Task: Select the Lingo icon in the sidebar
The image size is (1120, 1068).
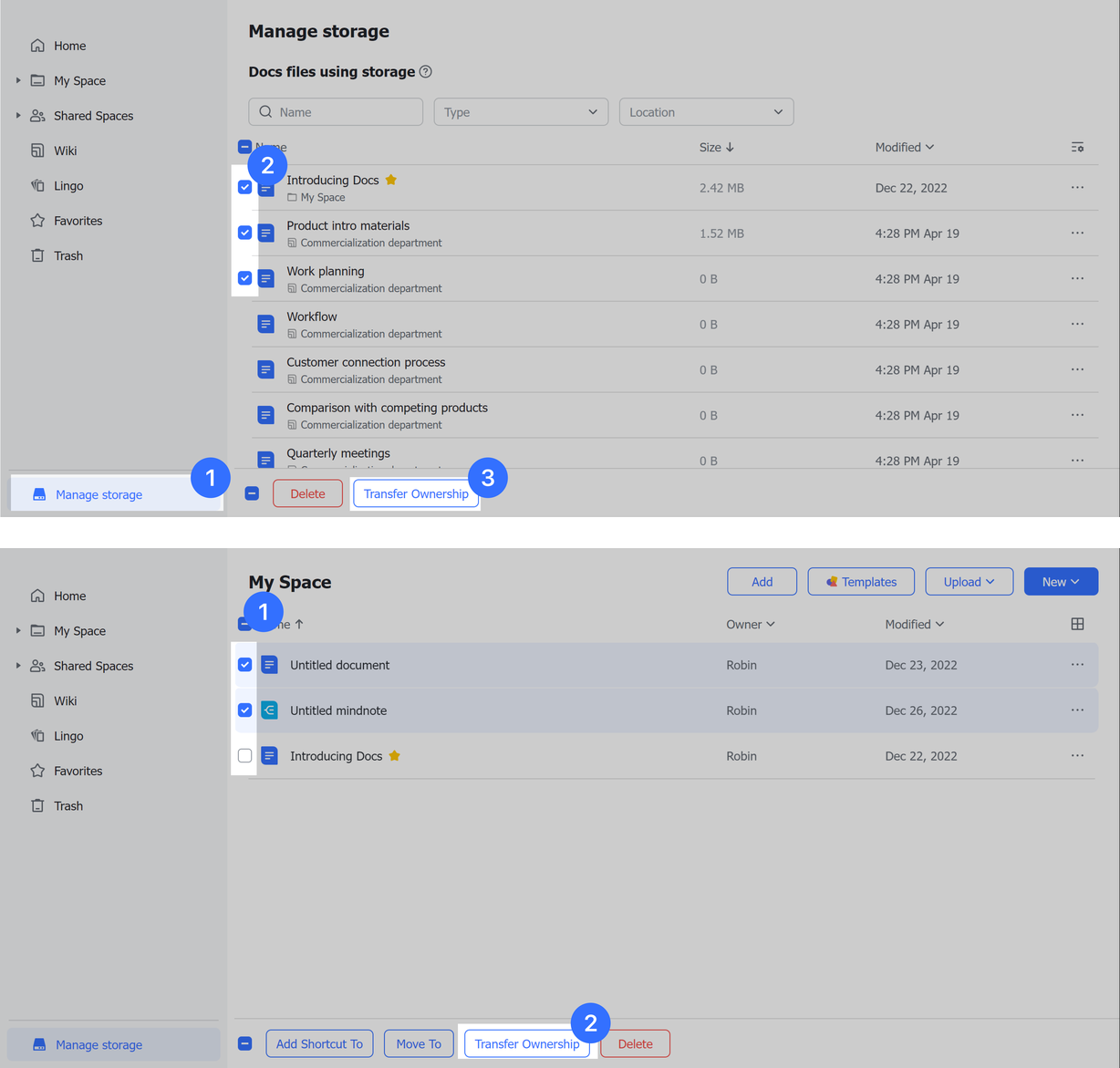Action: 36,185
